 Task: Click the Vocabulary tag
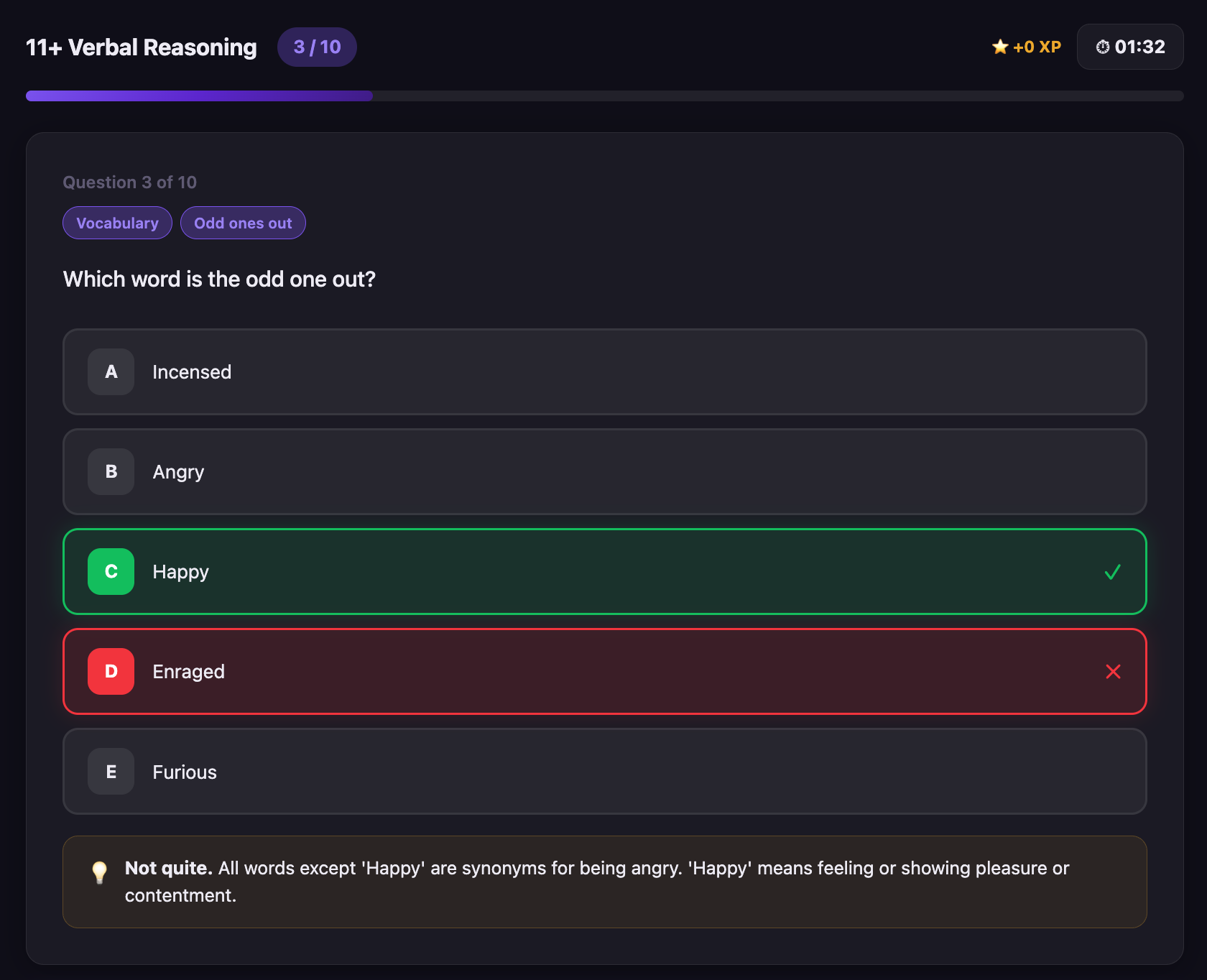(117, 223)
